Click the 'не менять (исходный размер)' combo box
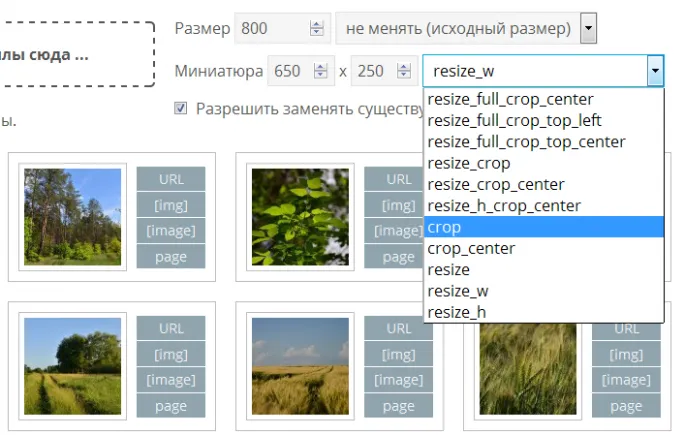Screen dimensions: 685x435 pyautogui.click(x=457, y=29)
